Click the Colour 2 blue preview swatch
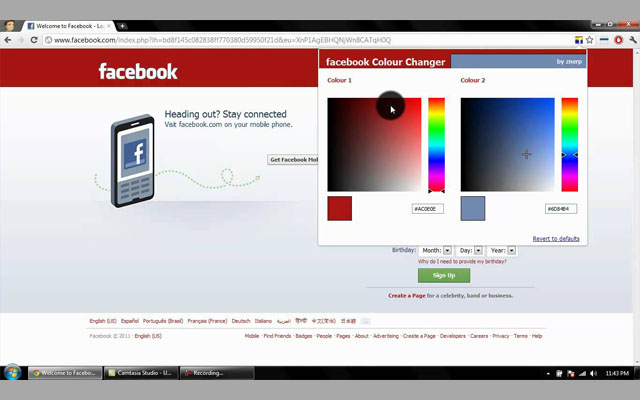This screenshot has width=640, height=400. click(473, 208)
